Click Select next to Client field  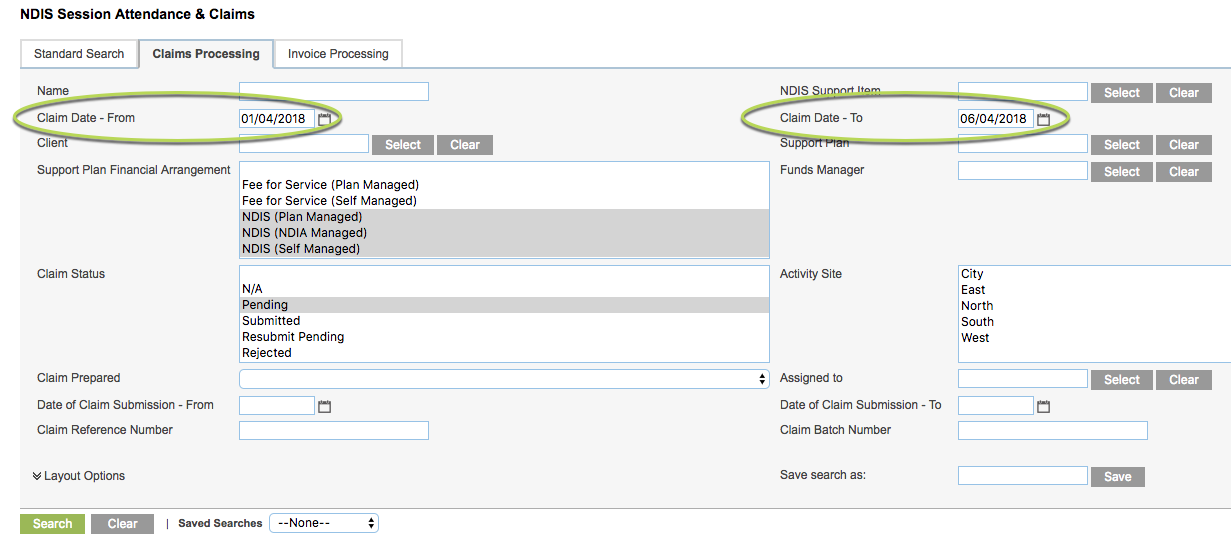point(403,145)
